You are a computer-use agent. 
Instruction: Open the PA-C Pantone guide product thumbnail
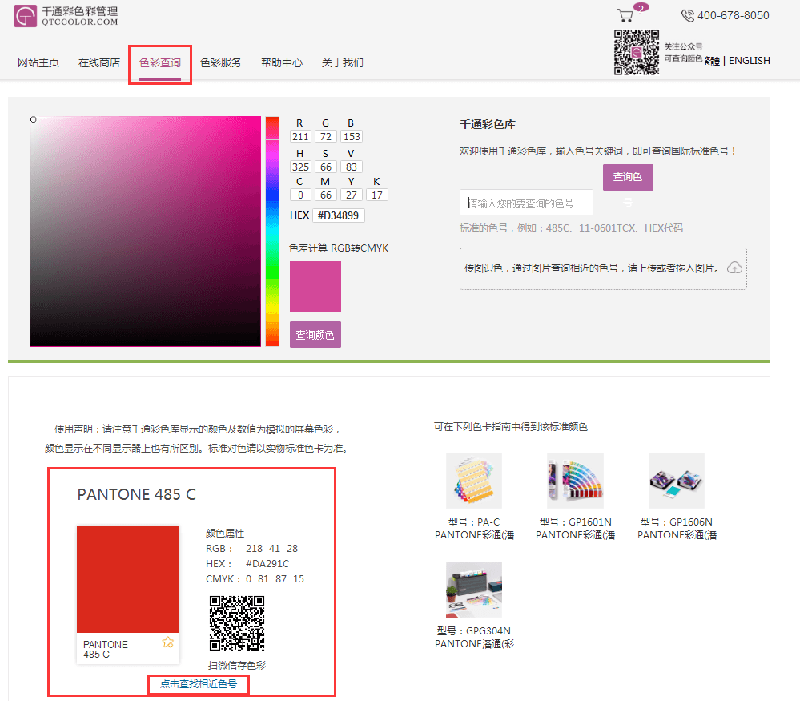(473, 481)
